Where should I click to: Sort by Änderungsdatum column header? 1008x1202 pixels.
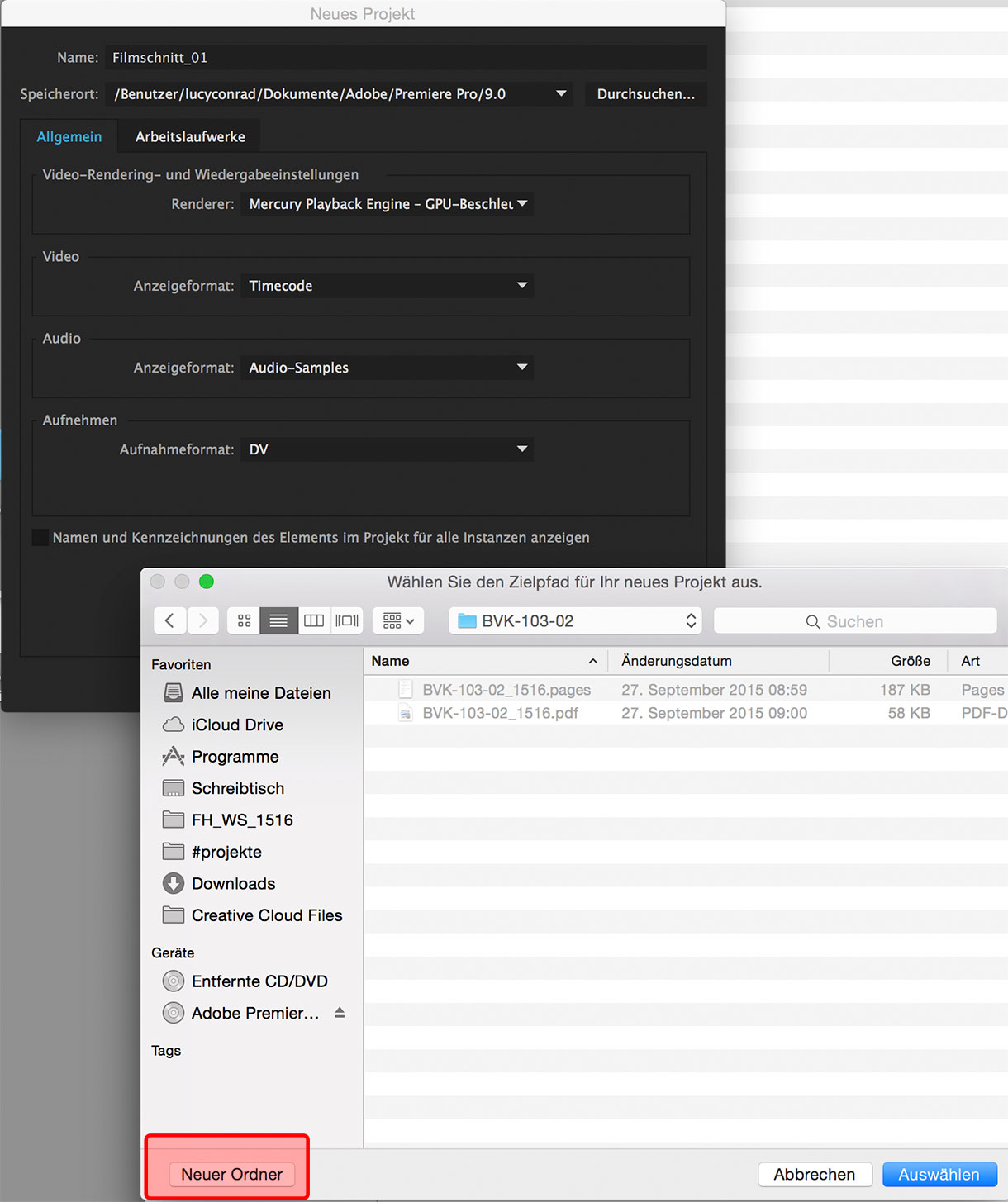(x=719, y=661)
